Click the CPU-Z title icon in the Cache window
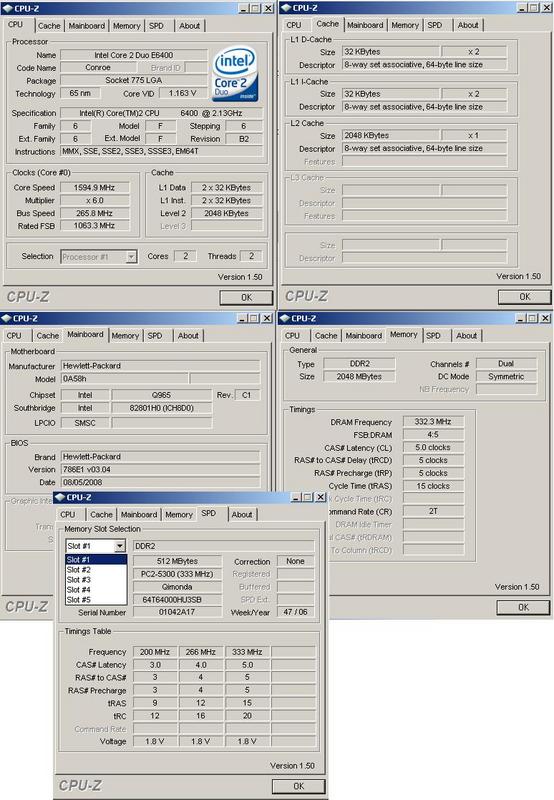Screen dimensions: 554x800 pos(286,8)
